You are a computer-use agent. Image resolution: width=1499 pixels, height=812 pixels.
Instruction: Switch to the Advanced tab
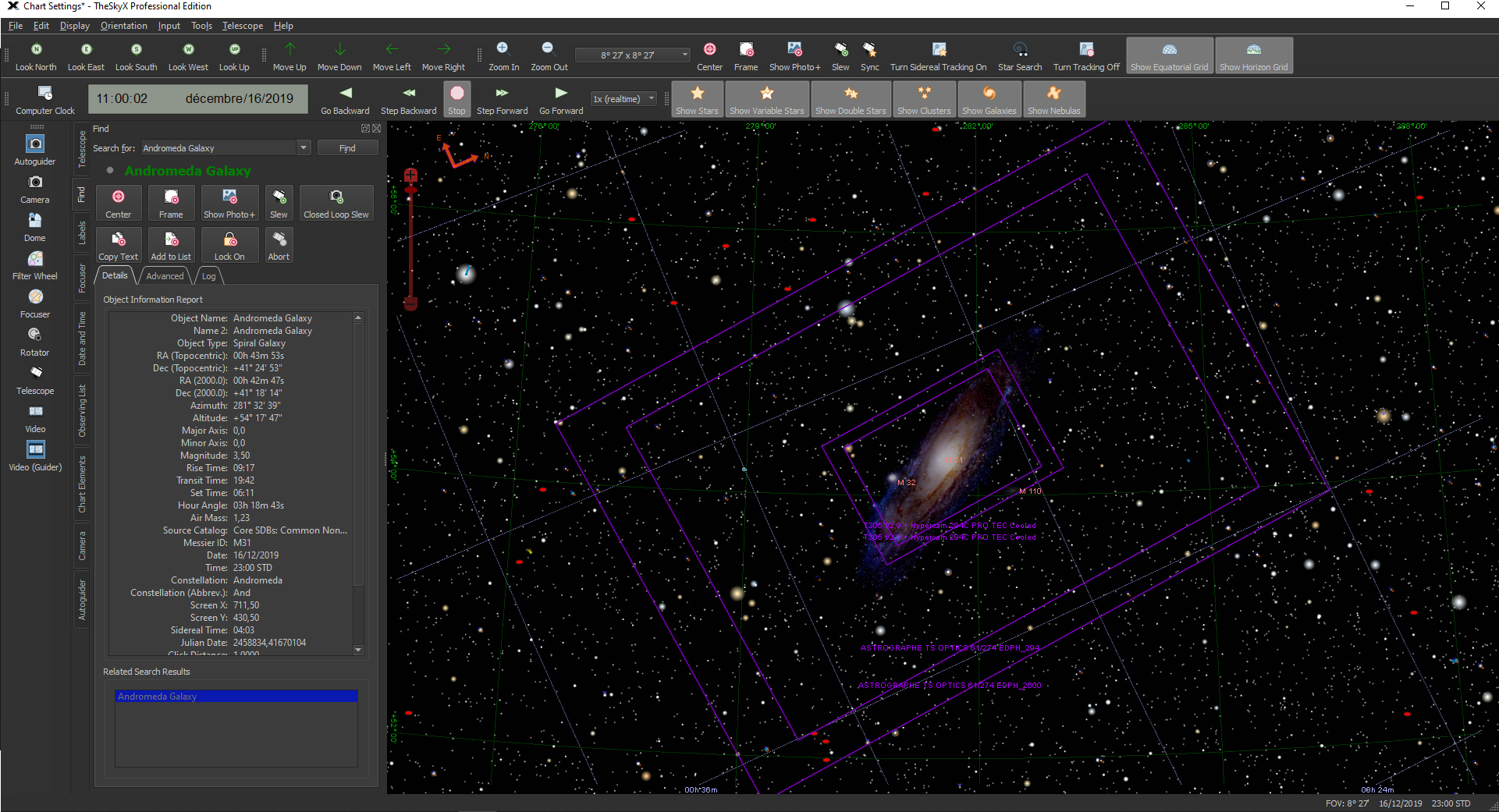(x=165, y=276)
